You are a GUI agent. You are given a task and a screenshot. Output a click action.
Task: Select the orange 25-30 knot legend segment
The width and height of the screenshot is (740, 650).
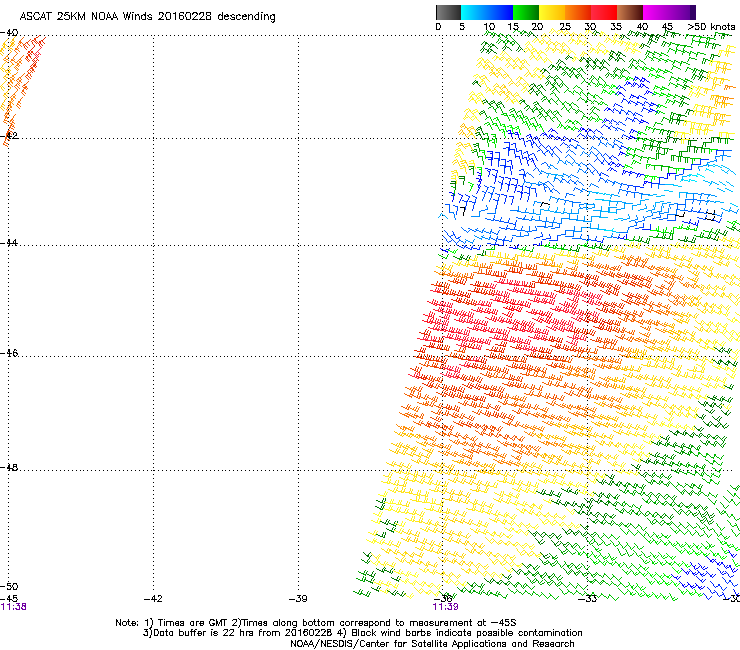578,12
